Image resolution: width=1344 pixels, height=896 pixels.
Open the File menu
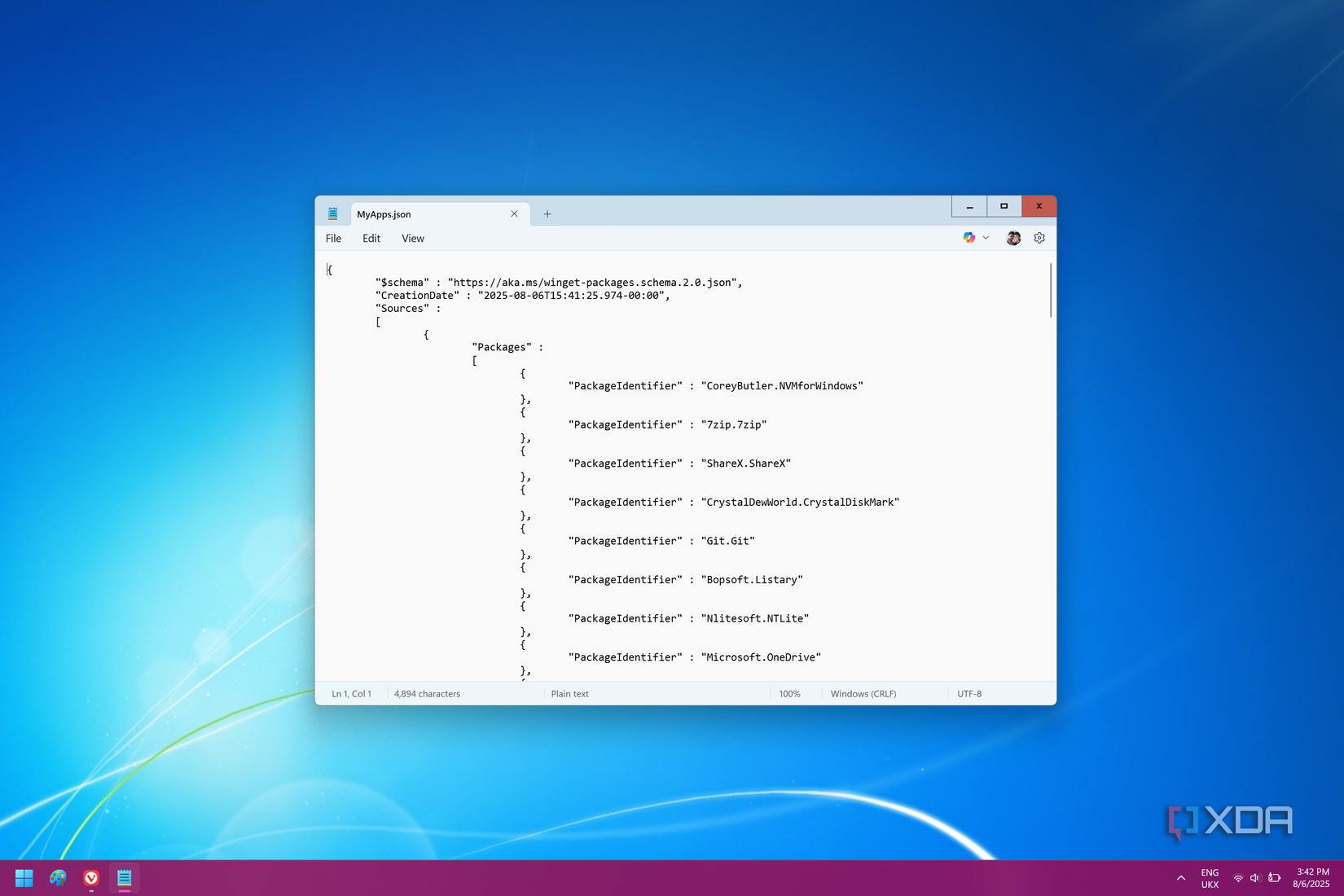point(333,238)
